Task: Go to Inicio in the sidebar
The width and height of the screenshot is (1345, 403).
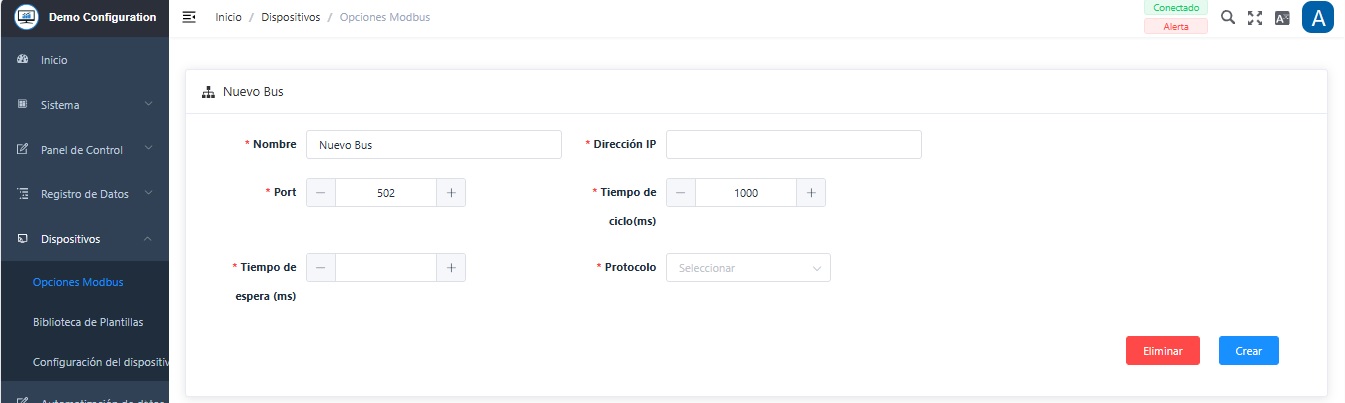Action: click(x=54, y=60)
